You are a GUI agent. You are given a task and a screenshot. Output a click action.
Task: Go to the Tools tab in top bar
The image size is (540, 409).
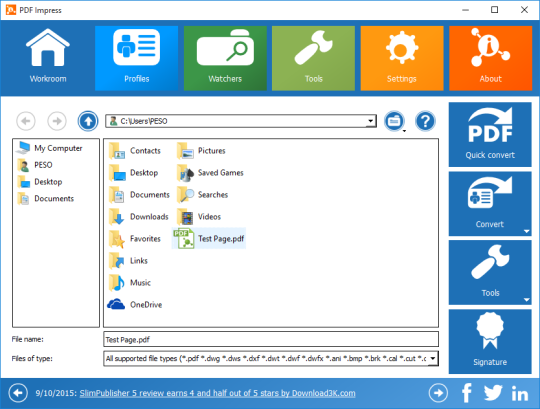pos(313,58)
